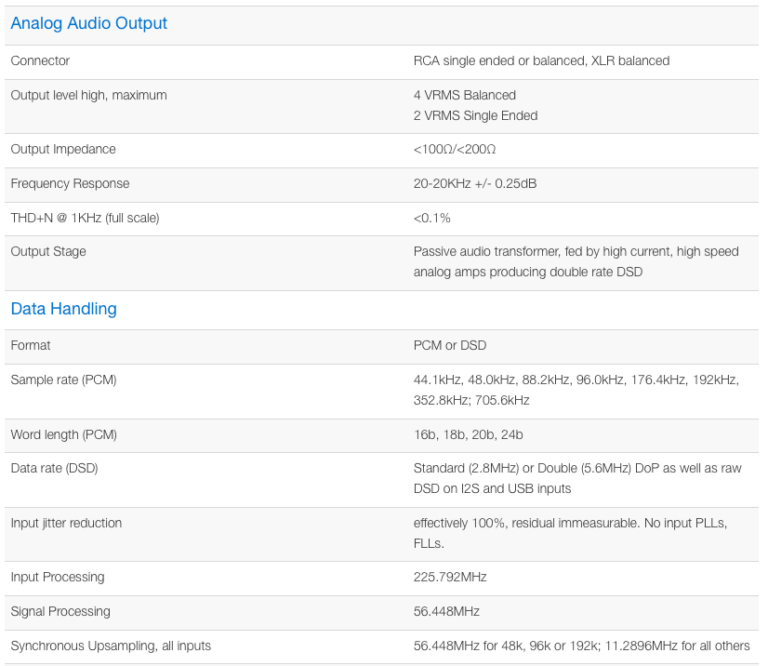The height and width of the screenshot is (666, 768).
Task: Click the Frequency Response label
Action: [70, 184]
